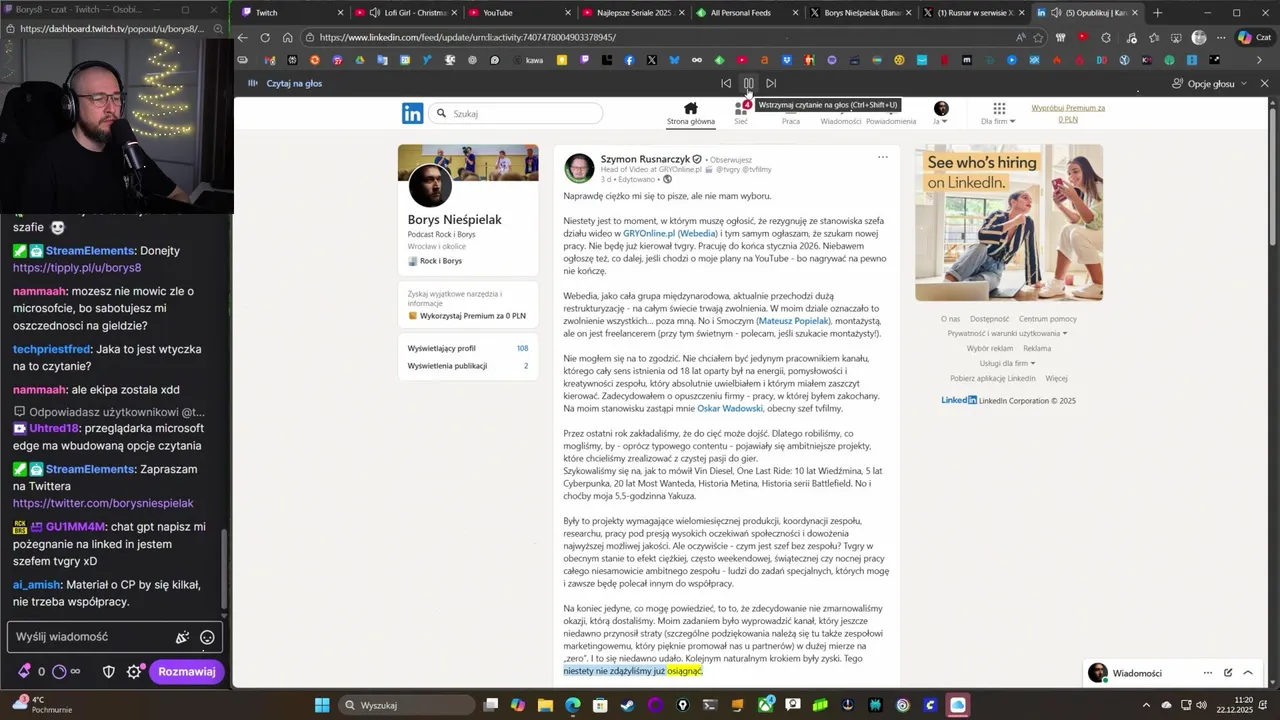The image size is (1280, 720).
Task: Click the LinkedIn Szukaj search field
Action: 516,113
